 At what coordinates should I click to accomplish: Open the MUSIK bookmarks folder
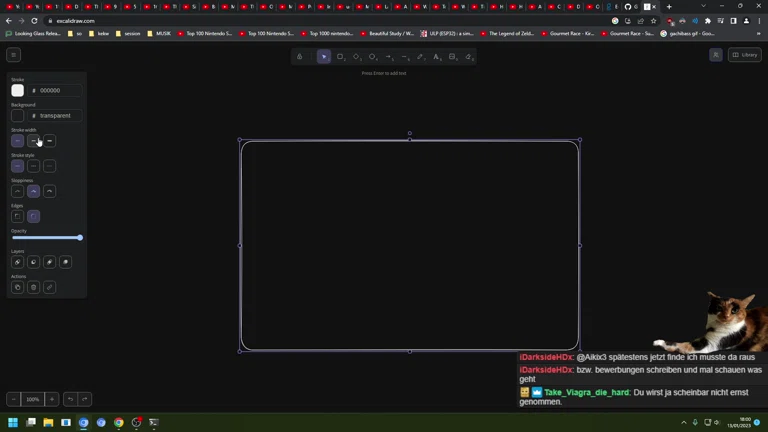tap(159, 34)
